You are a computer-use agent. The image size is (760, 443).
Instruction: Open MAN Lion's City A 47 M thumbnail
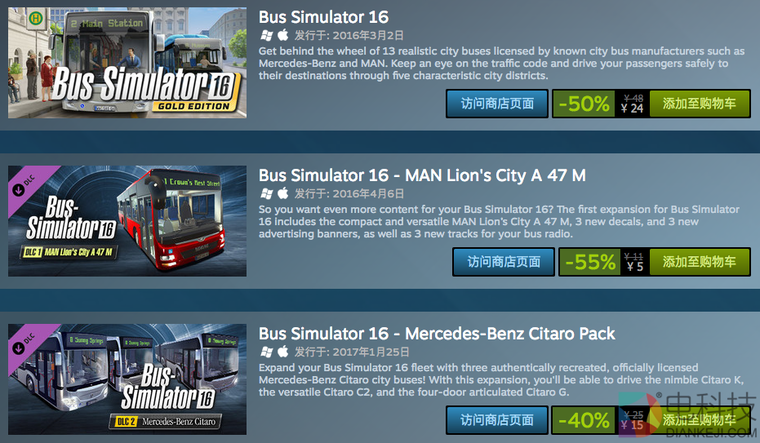pos(127,221)
